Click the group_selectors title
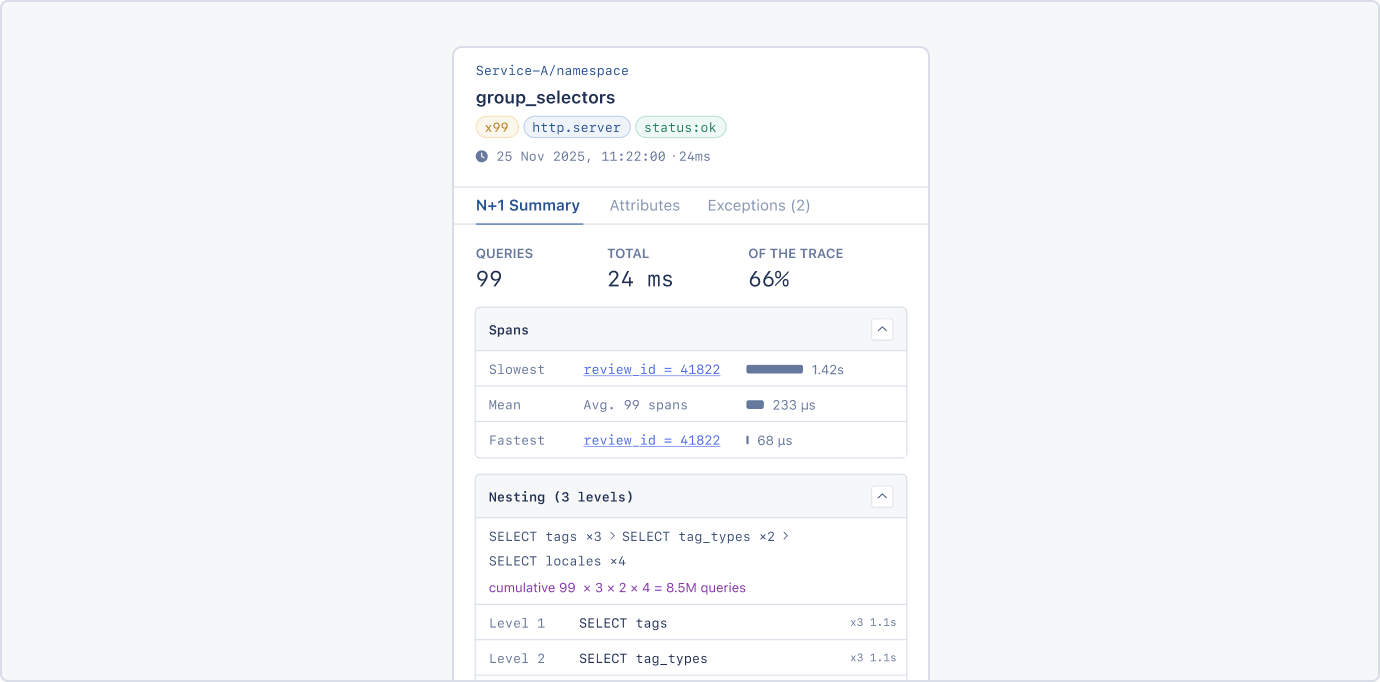 coord(546,98)
